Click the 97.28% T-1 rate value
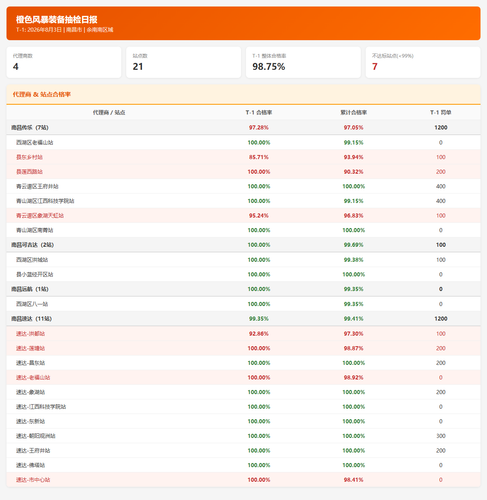 [259, 128]
